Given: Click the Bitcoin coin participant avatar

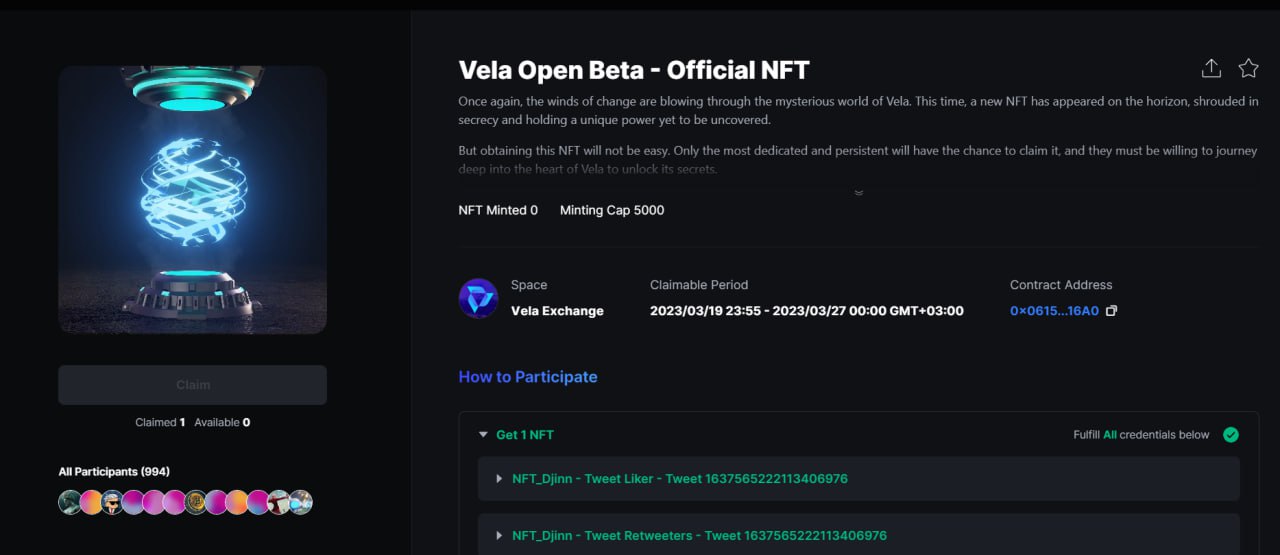Looking at the screenshot, I should (195, 502).
